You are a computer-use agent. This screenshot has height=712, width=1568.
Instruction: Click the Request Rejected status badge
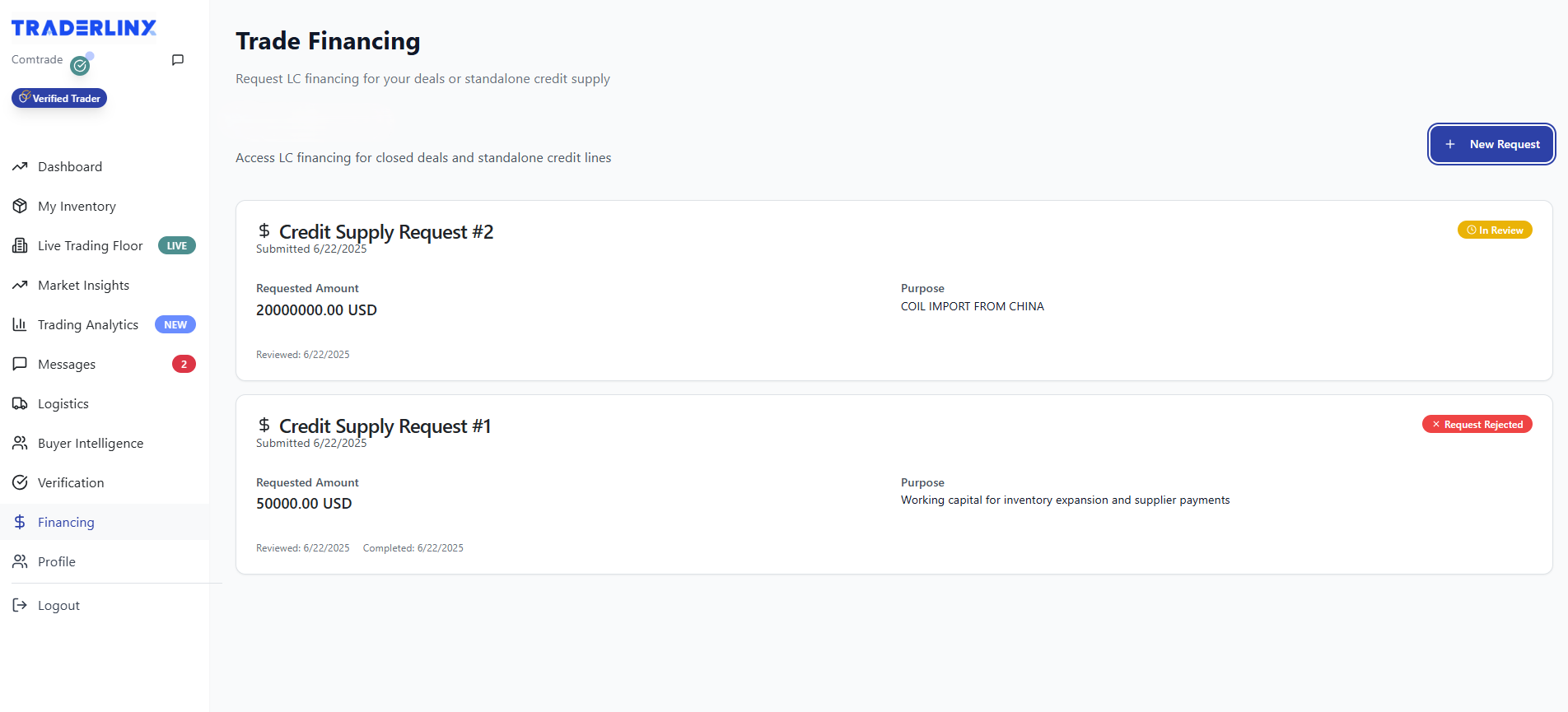(x=1477, y=424)
